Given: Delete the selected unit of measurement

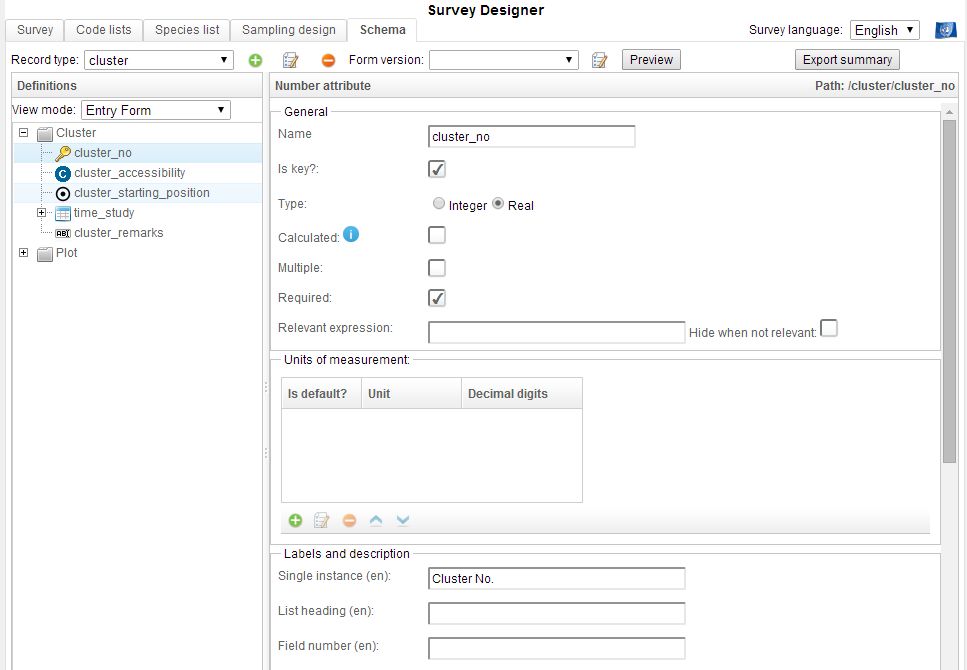Looking at the screenshot, I should point(349,521).
